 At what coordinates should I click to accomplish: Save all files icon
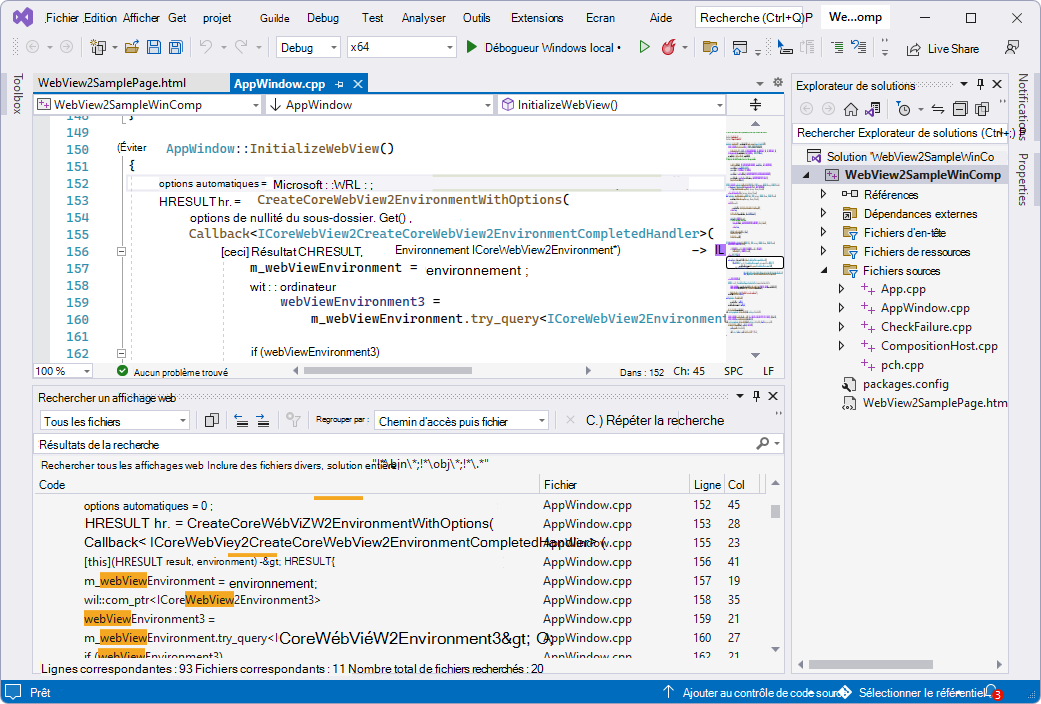pos(175,47)
